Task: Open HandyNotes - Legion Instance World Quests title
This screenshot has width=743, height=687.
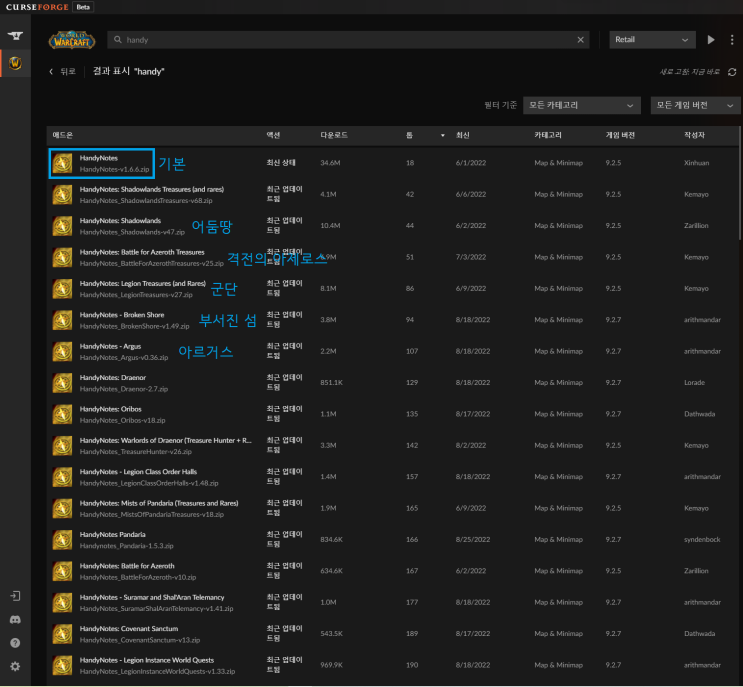Action: pyautogui.click(x=147, y=660)
